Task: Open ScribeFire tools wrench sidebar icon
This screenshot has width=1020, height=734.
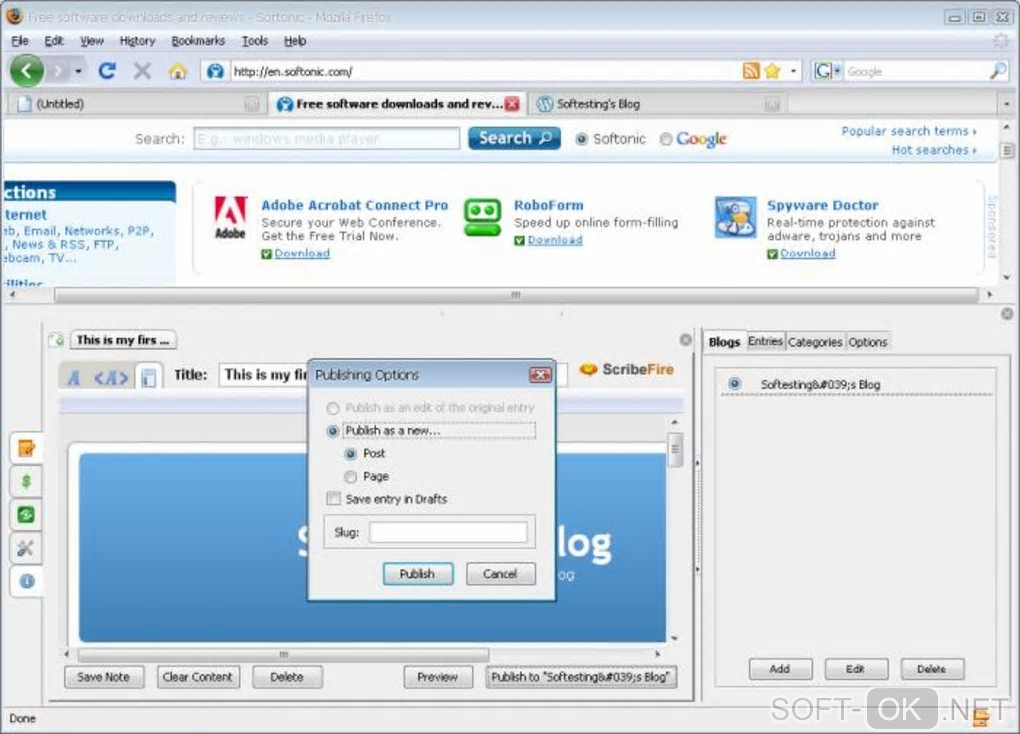Action: (x=26, y=548)
